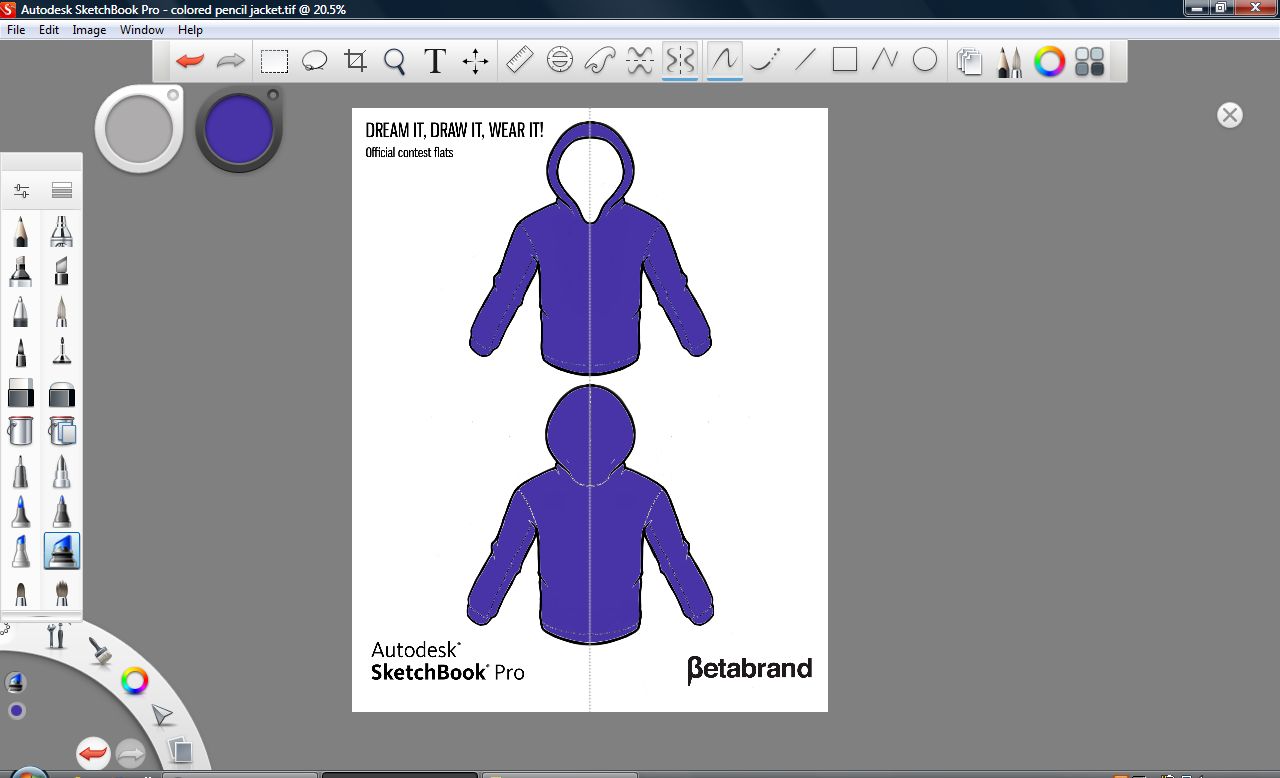Enable the Ellipse guide tool
The height and width of the screenshot is (778, 1280).
560,61
